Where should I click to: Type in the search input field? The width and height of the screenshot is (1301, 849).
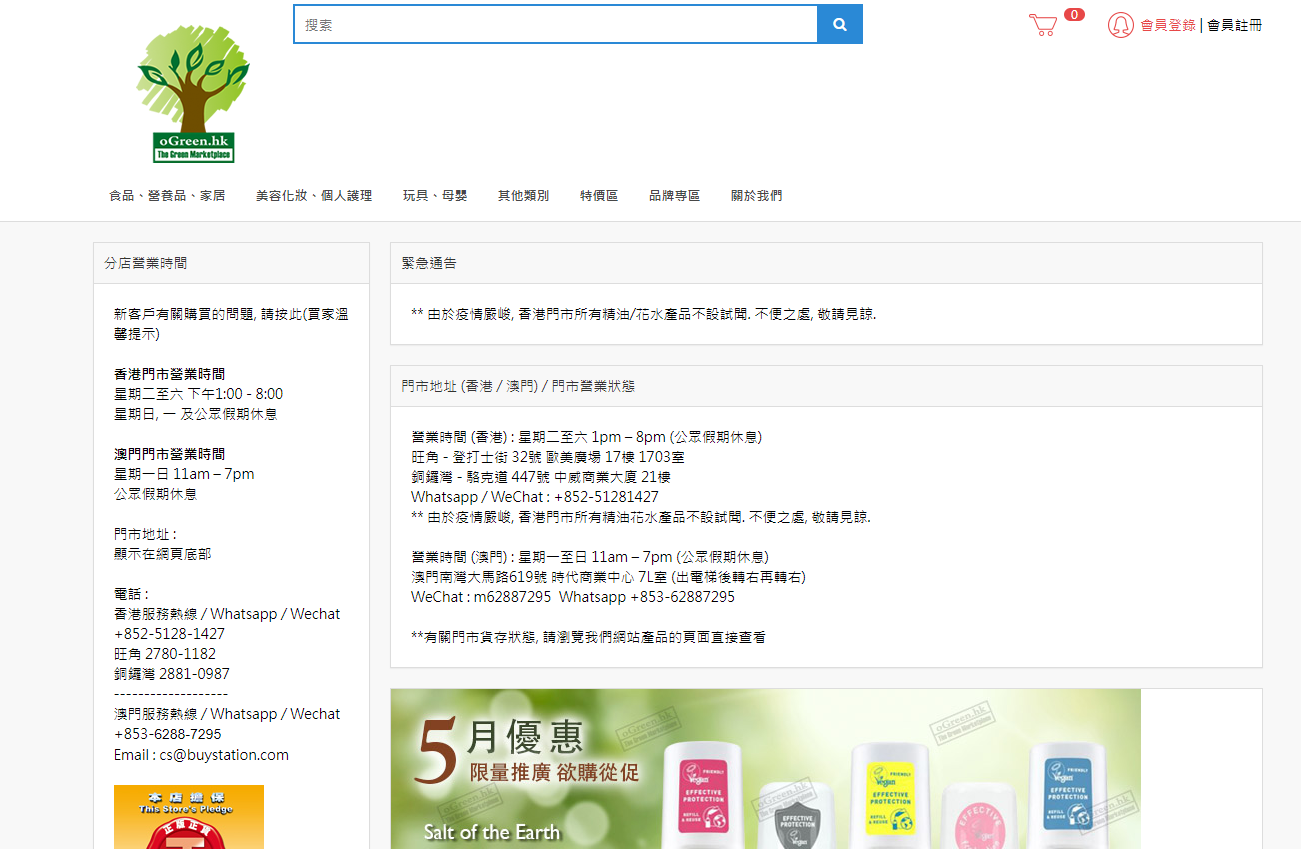(555, 25)
